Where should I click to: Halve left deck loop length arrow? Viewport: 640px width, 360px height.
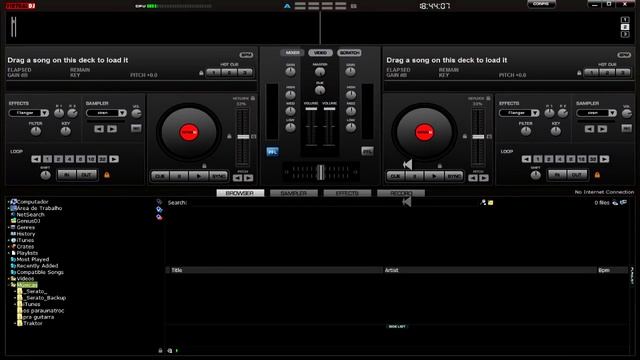pos(36,159)
